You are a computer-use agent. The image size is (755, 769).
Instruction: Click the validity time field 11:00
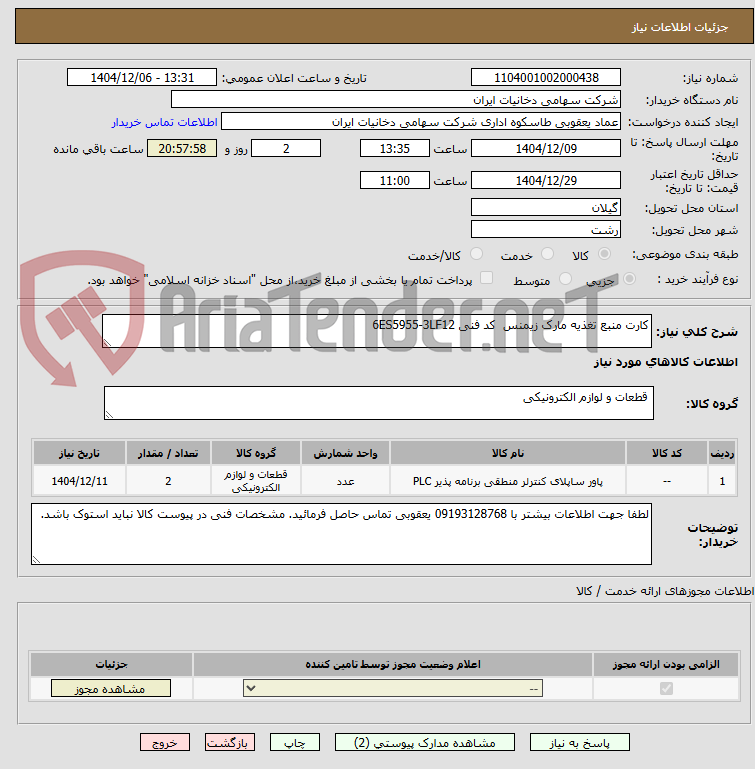coord(394,180)
